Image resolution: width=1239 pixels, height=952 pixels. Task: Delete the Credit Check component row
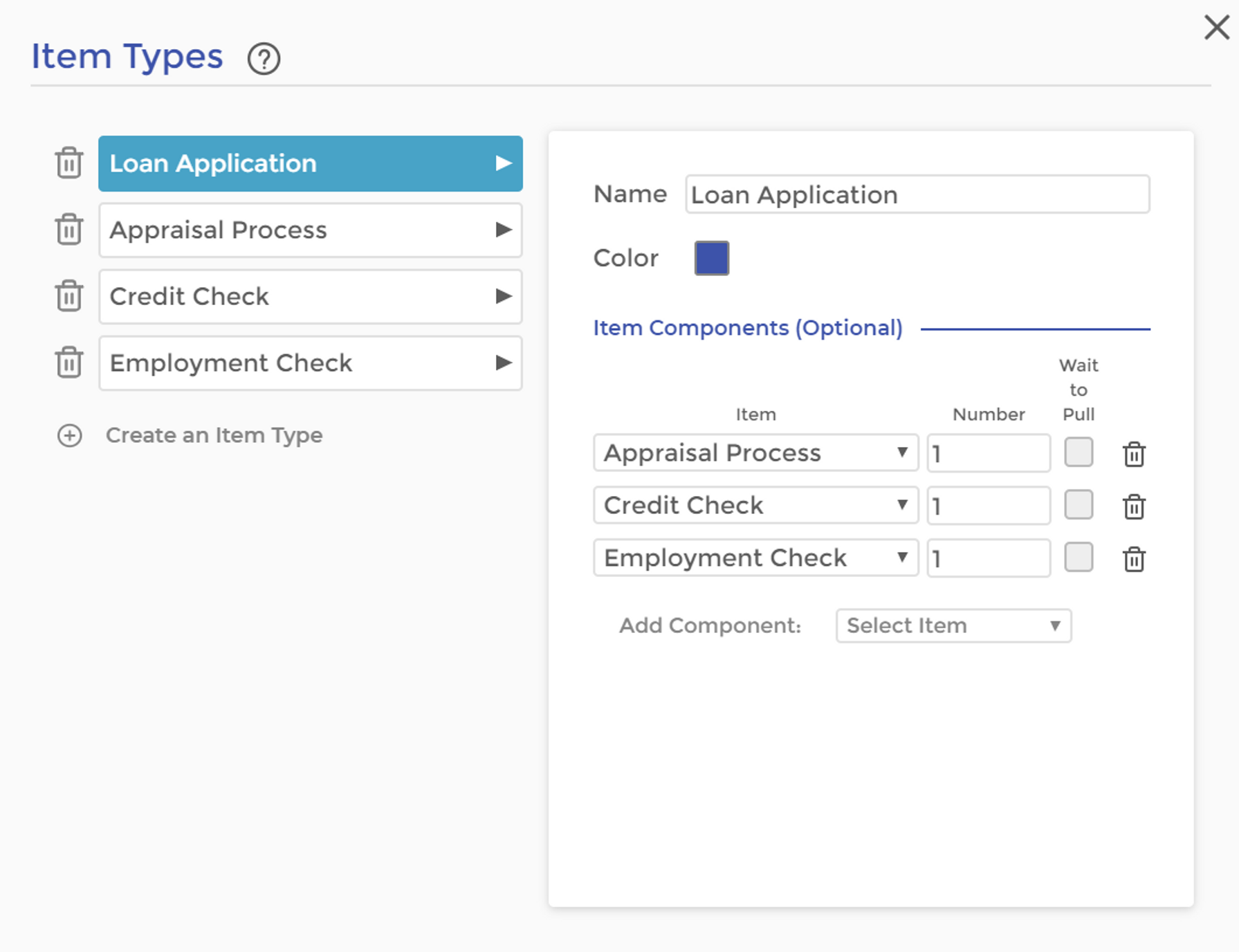pos(1134,506)
